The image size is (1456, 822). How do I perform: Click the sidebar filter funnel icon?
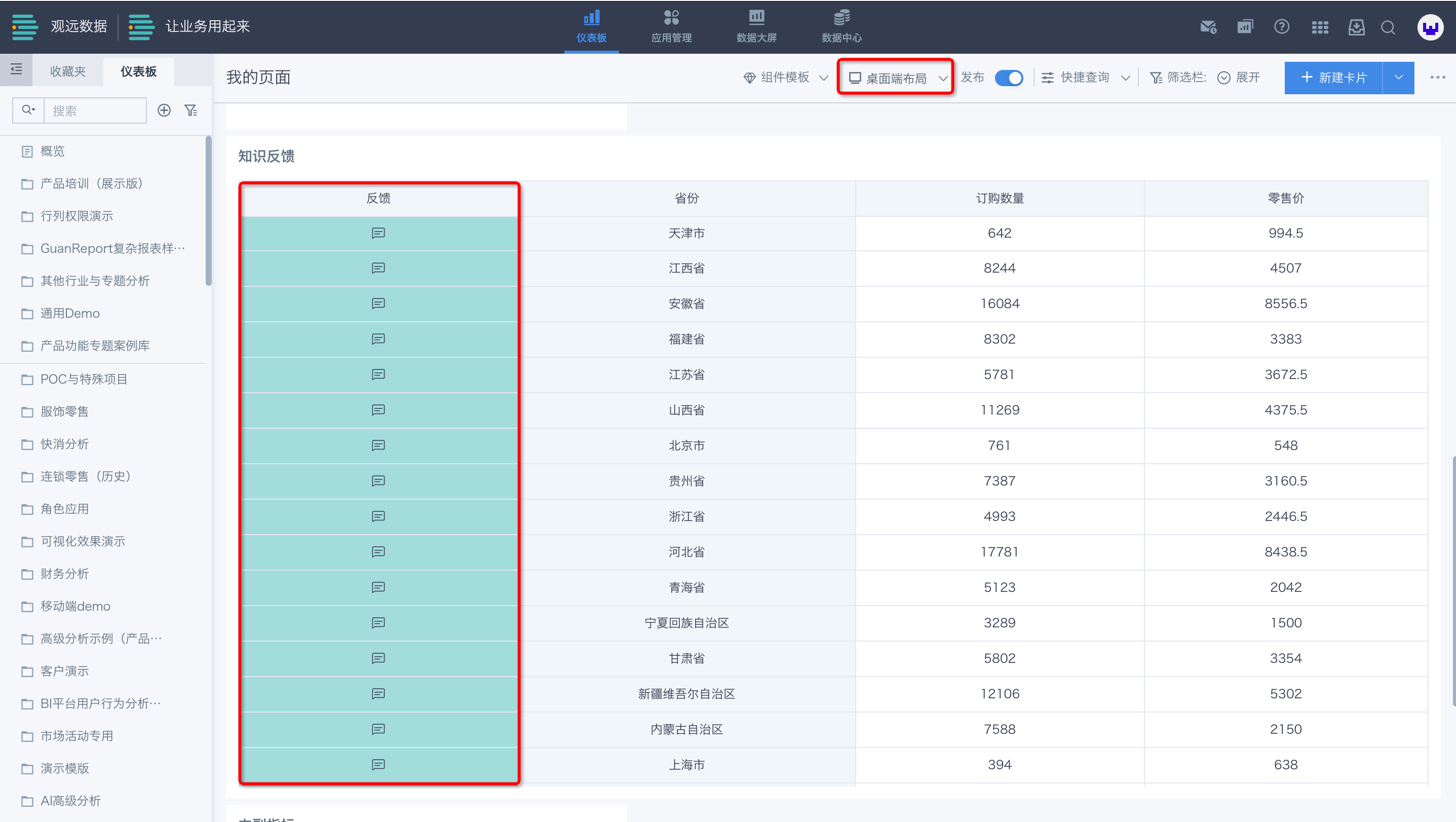(191, 110)
